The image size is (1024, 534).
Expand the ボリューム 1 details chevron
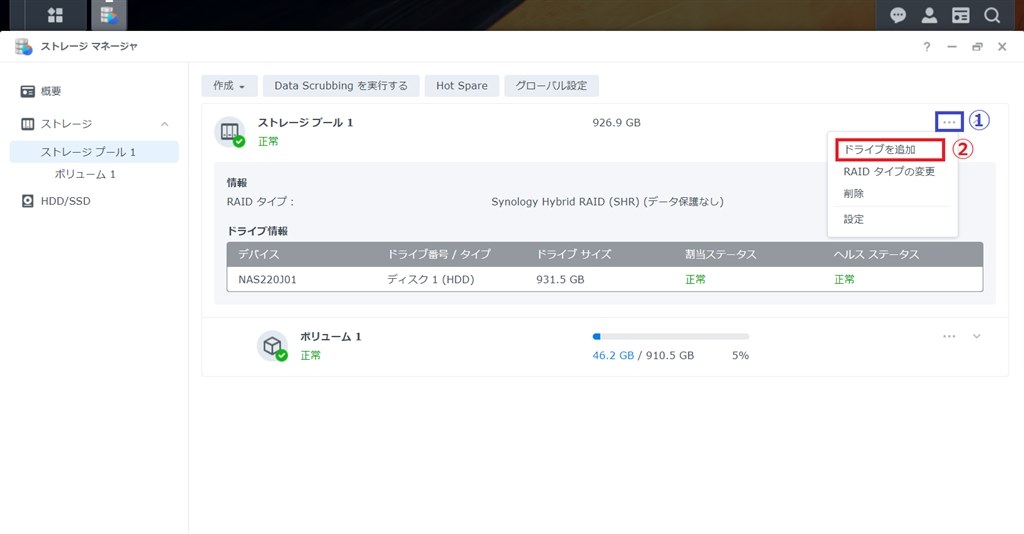pos(977,336)
